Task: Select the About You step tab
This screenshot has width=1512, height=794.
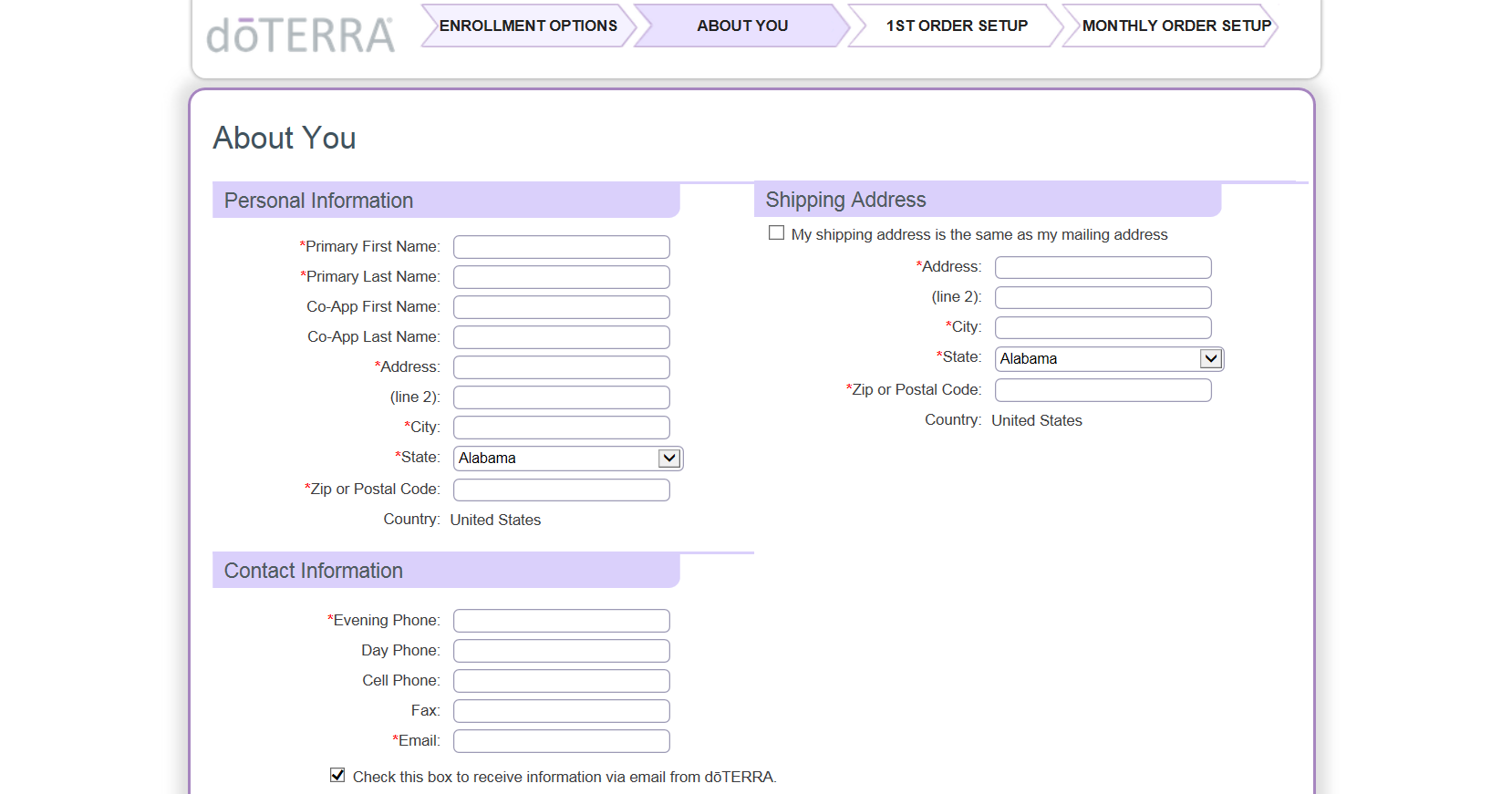Action: tap(741, 26)
